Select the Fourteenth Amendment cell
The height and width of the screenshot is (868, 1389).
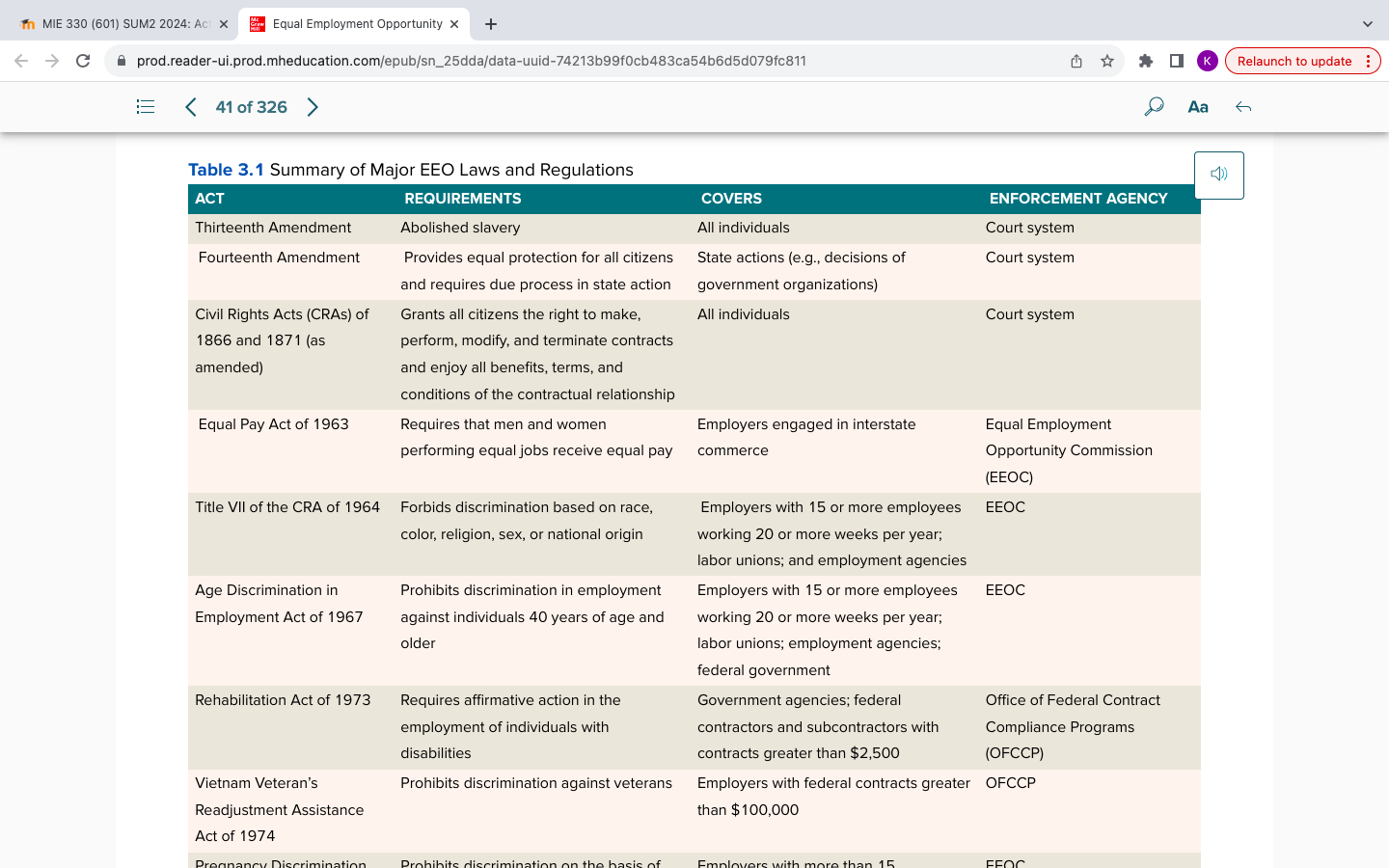(x=279, y=258)
